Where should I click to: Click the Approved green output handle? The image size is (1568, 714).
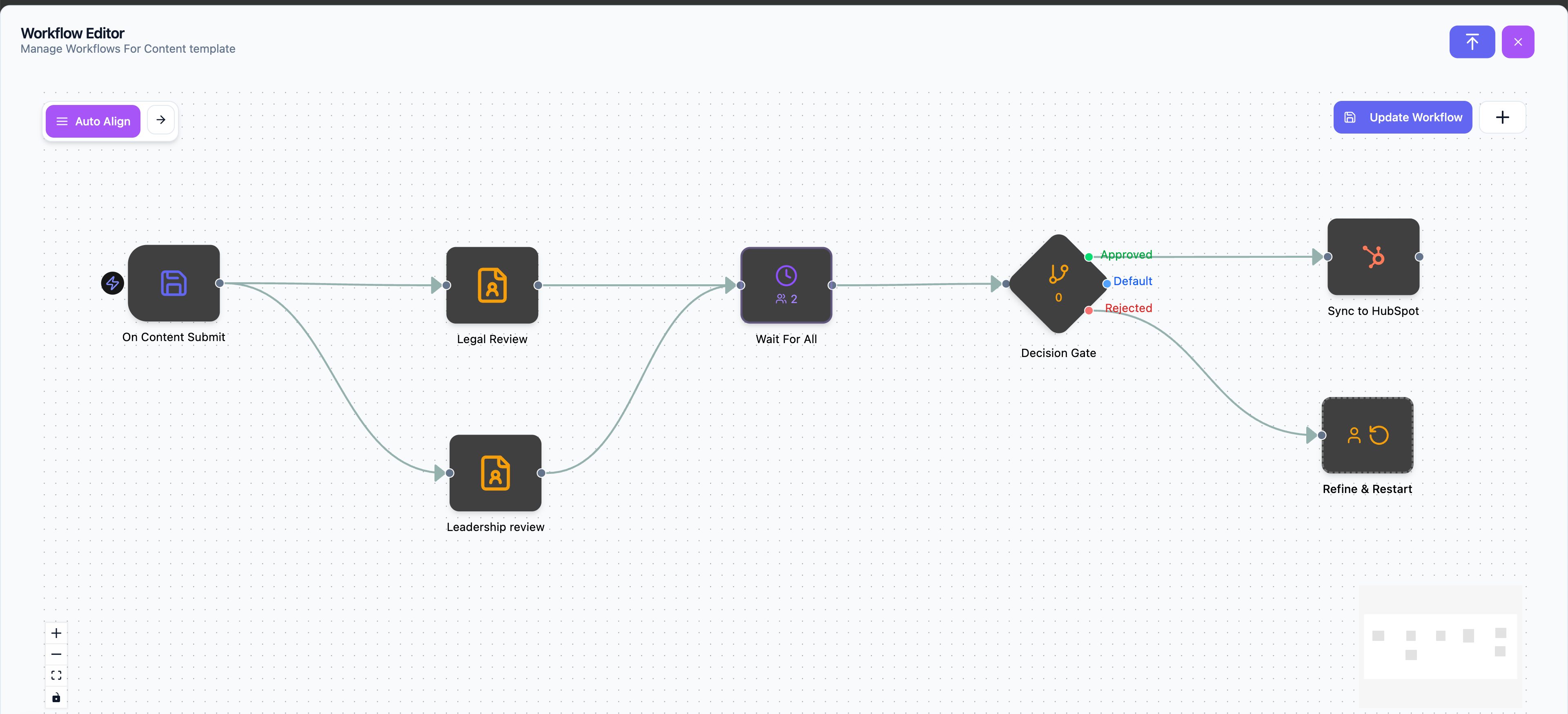point(1088,257)
